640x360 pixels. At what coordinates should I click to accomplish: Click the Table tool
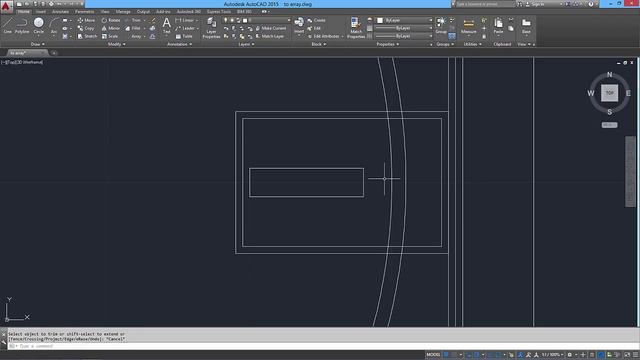(184, 36)
